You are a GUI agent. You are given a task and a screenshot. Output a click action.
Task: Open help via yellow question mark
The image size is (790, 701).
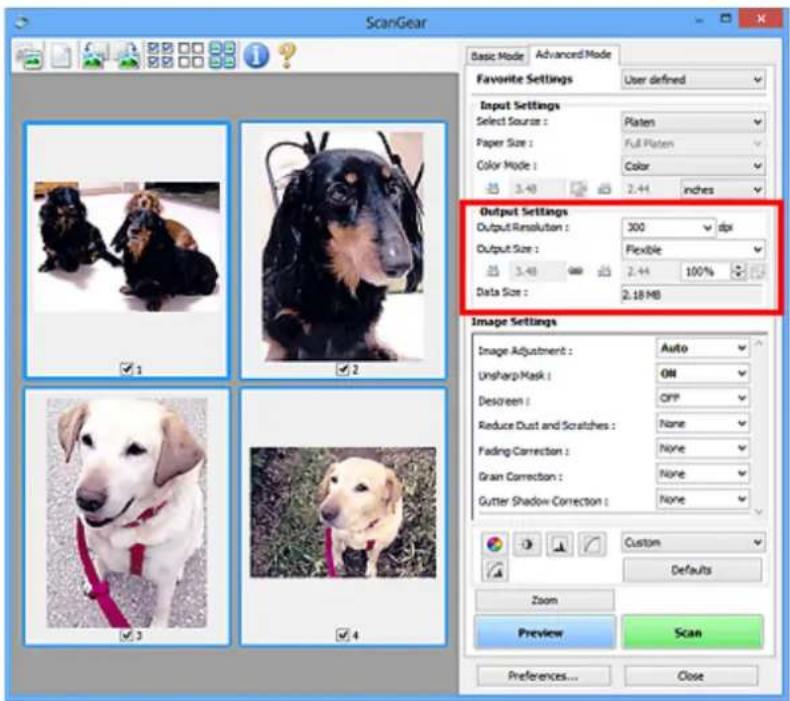tap(287, 55)
